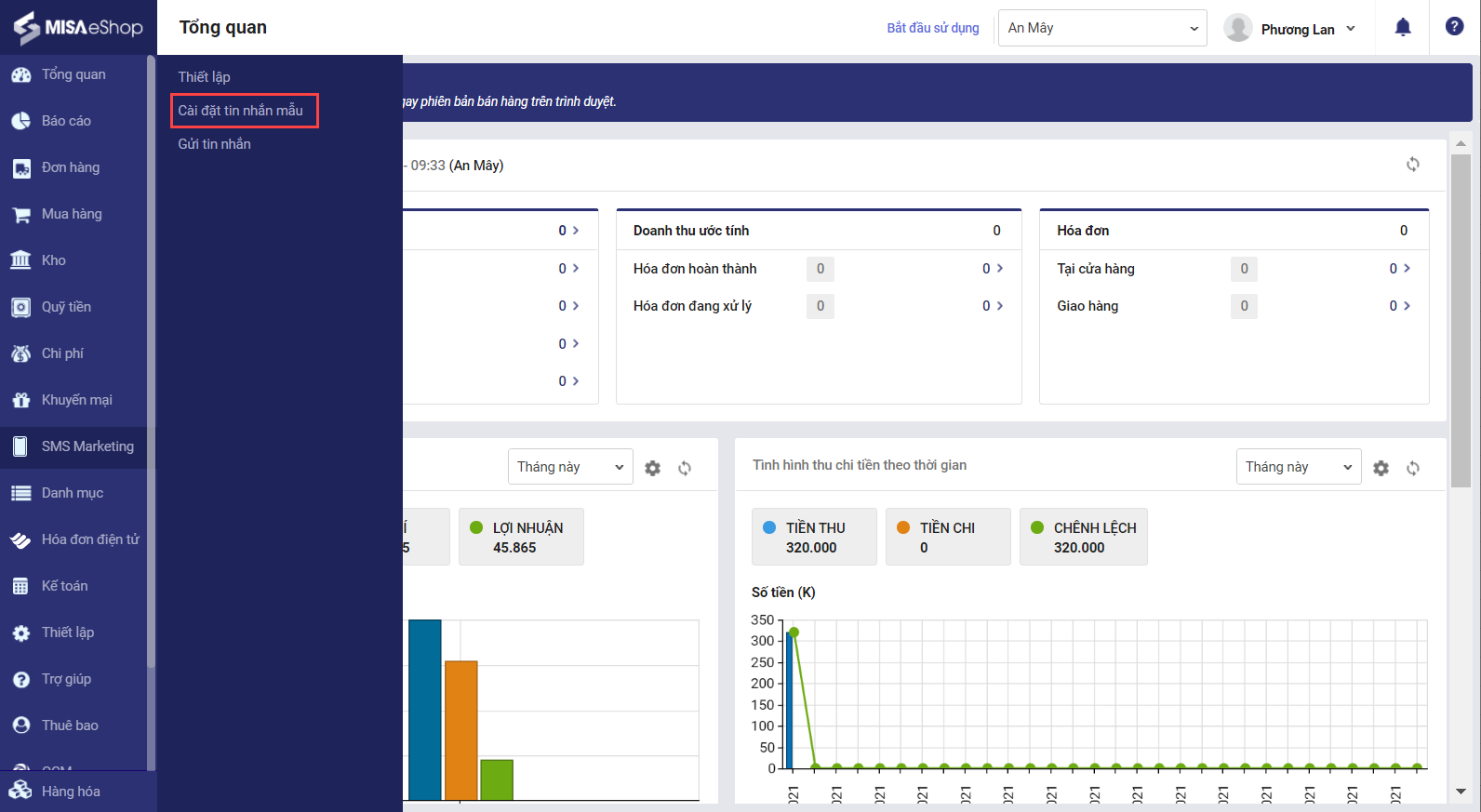Click the Kho warehouse icon
1481x812 pixels.
click(x=20, y=260)
